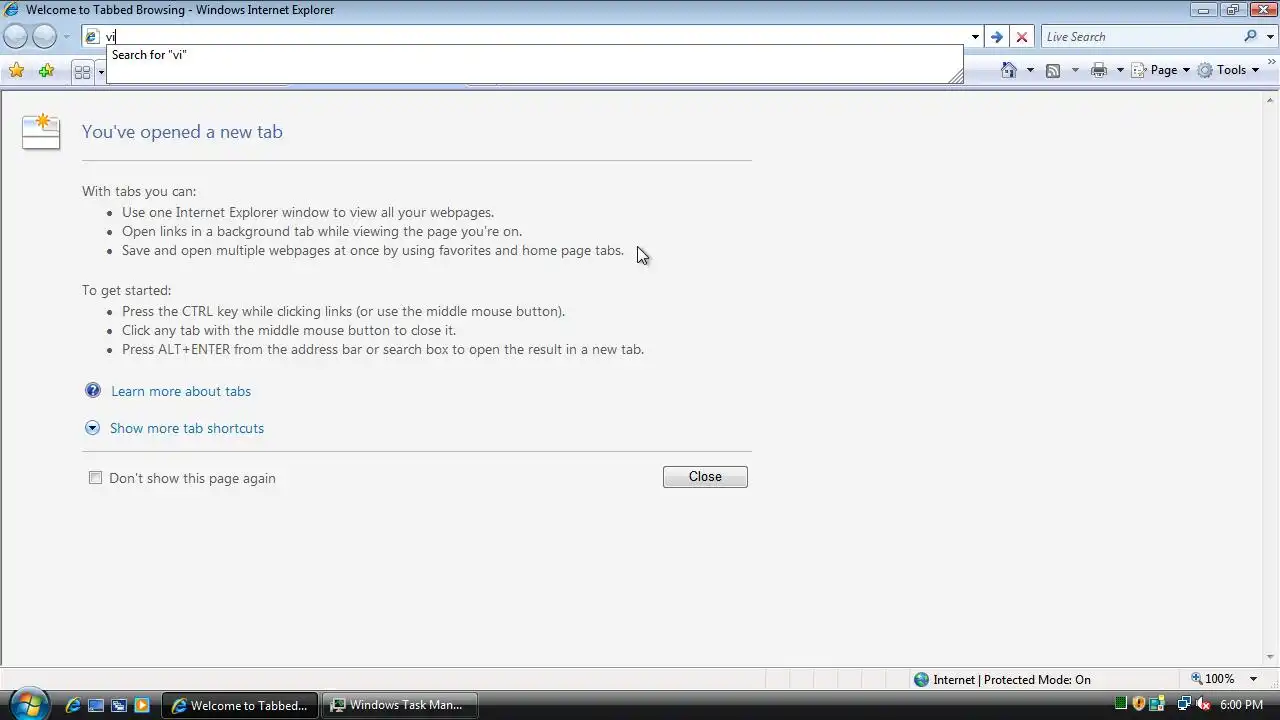Open the Favorites Center star icon
The height and width of the screenshot is (720, 1280).
pos(16,70)
